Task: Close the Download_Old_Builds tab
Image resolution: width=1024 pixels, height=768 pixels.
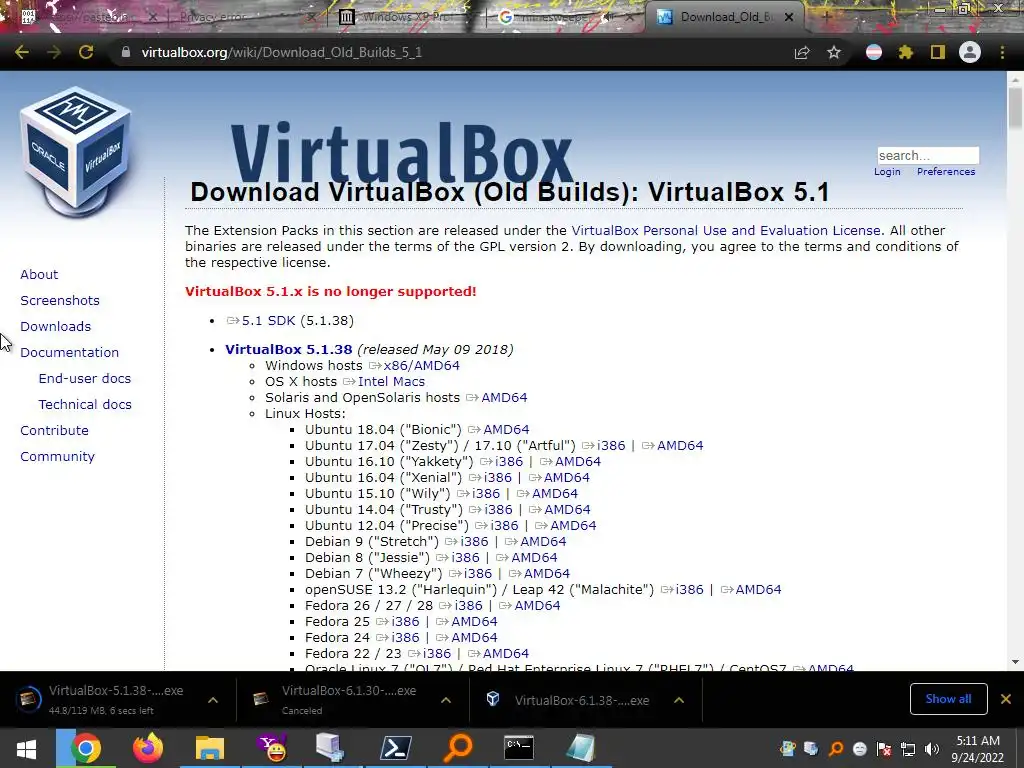Action: coord(789,17)
